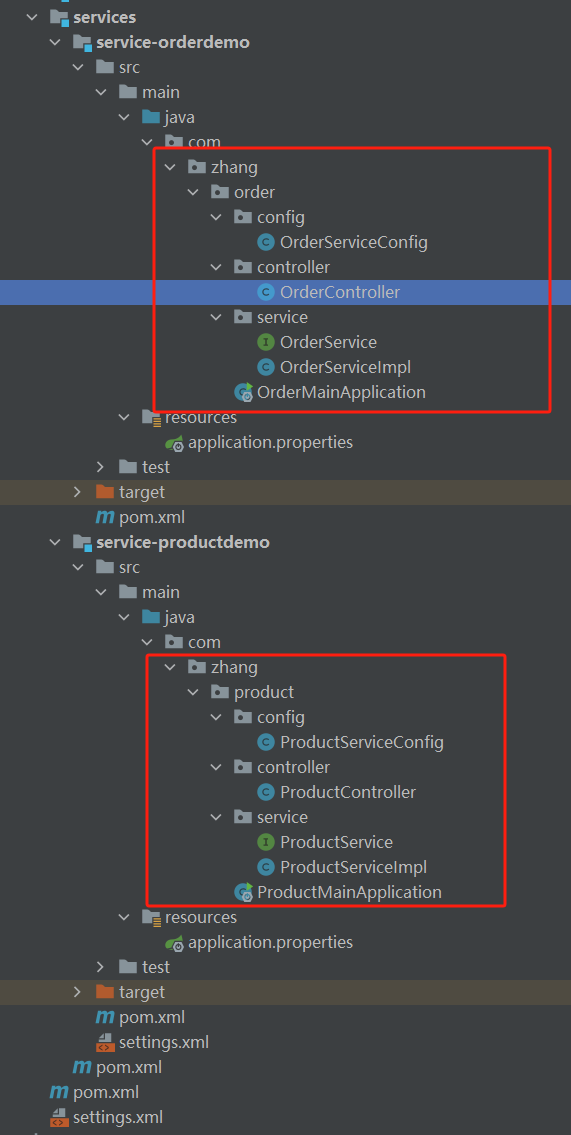The height and width of the screenshot is (1135, 571).
Task: Click the ProductService interface icon
Action: click(x=266, y=843)
